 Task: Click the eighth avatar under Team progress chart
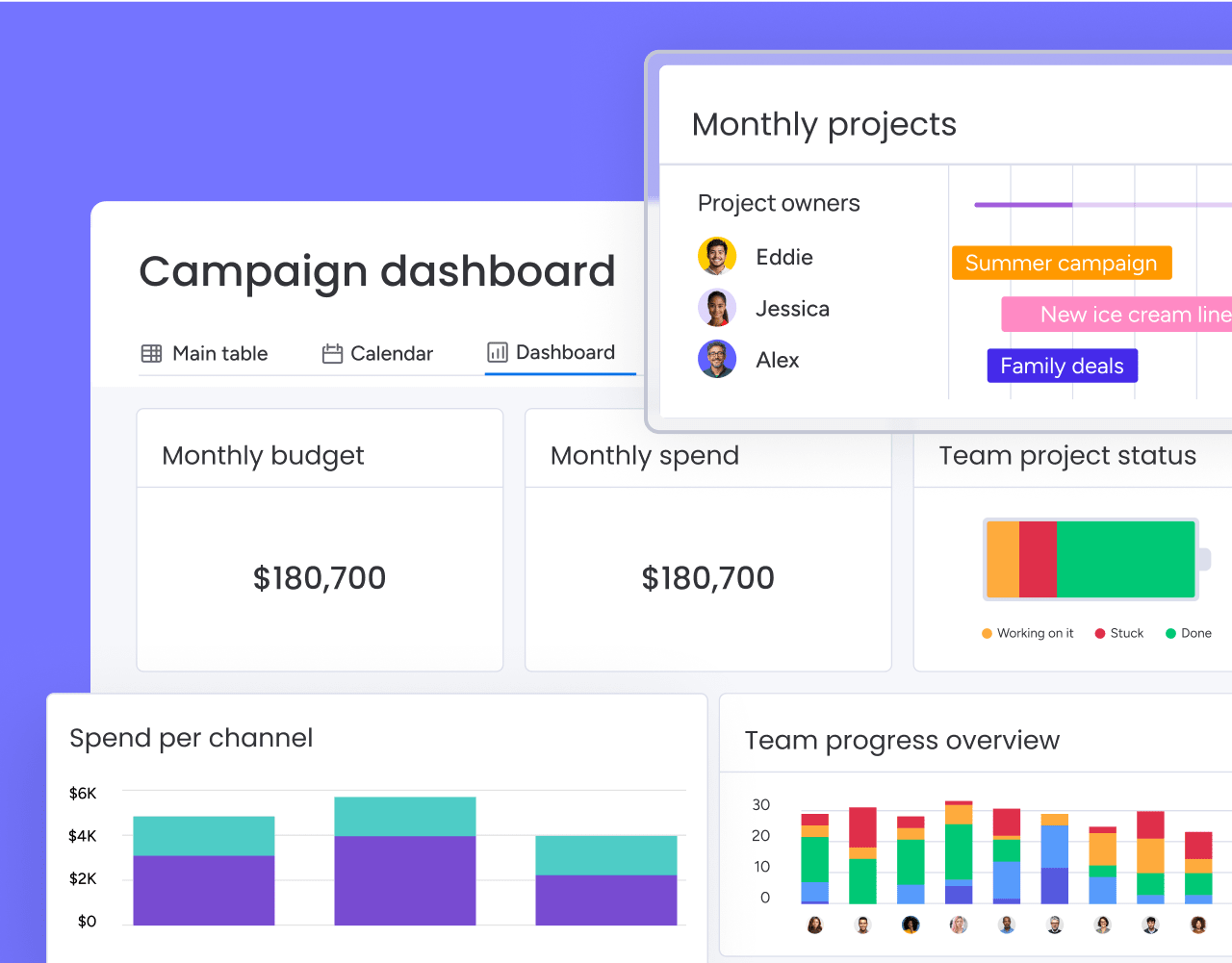[x=1150, y=925]
